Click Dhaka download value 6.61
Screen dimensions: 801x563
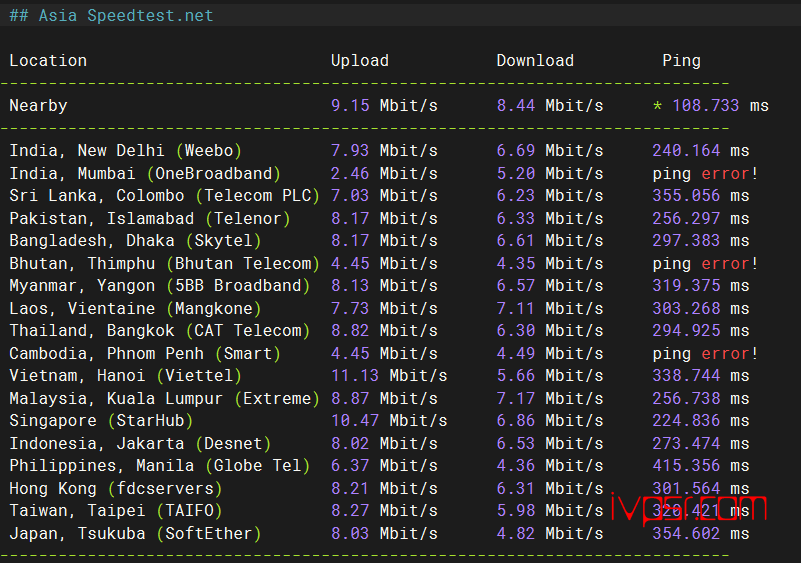click(515, 241)
